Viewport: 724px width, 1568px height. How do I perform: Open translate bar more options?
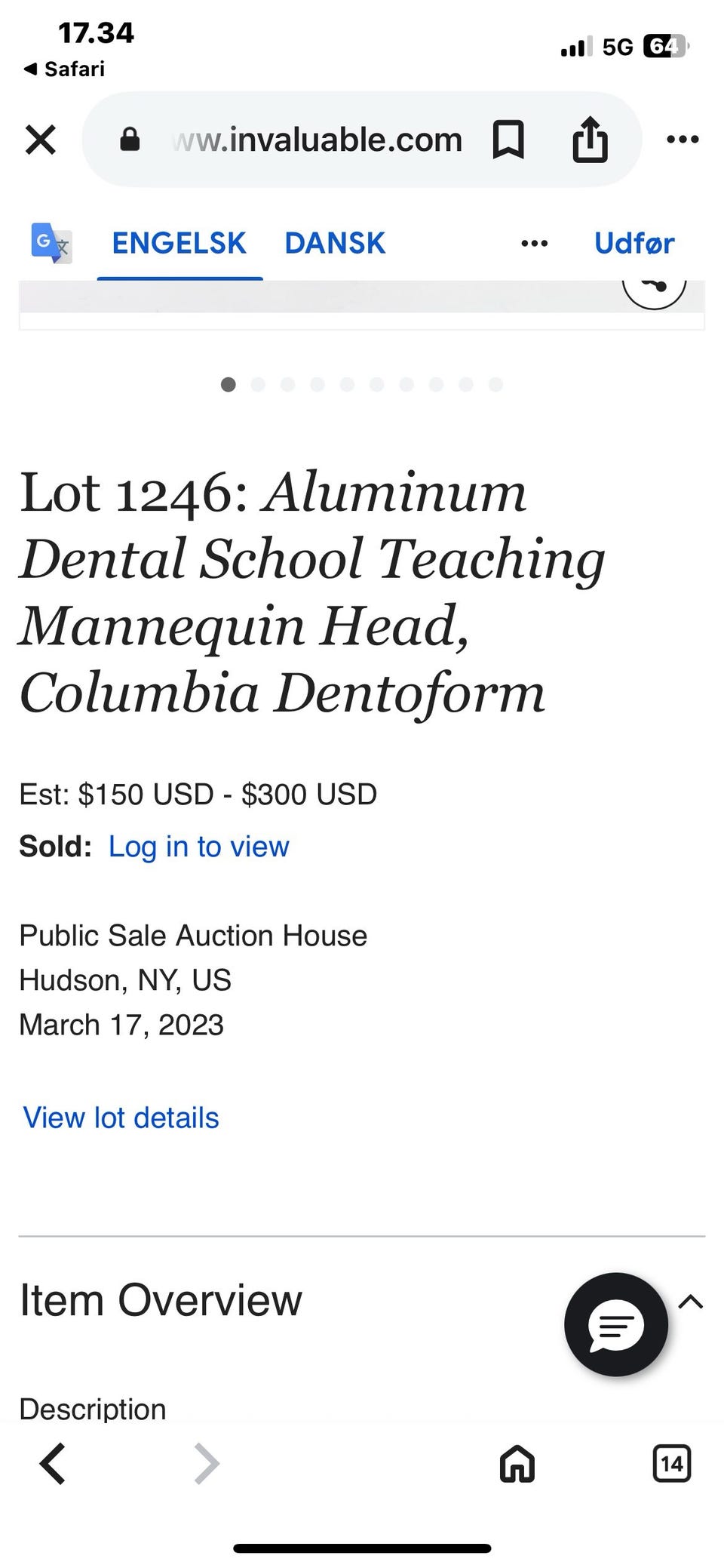click(x=534, y=243)
